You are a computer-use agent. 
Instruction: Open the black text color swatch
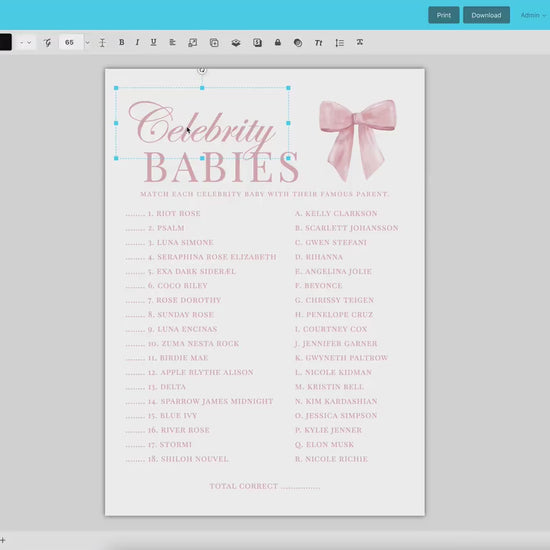pyautogui.click(x=5, y=42)
